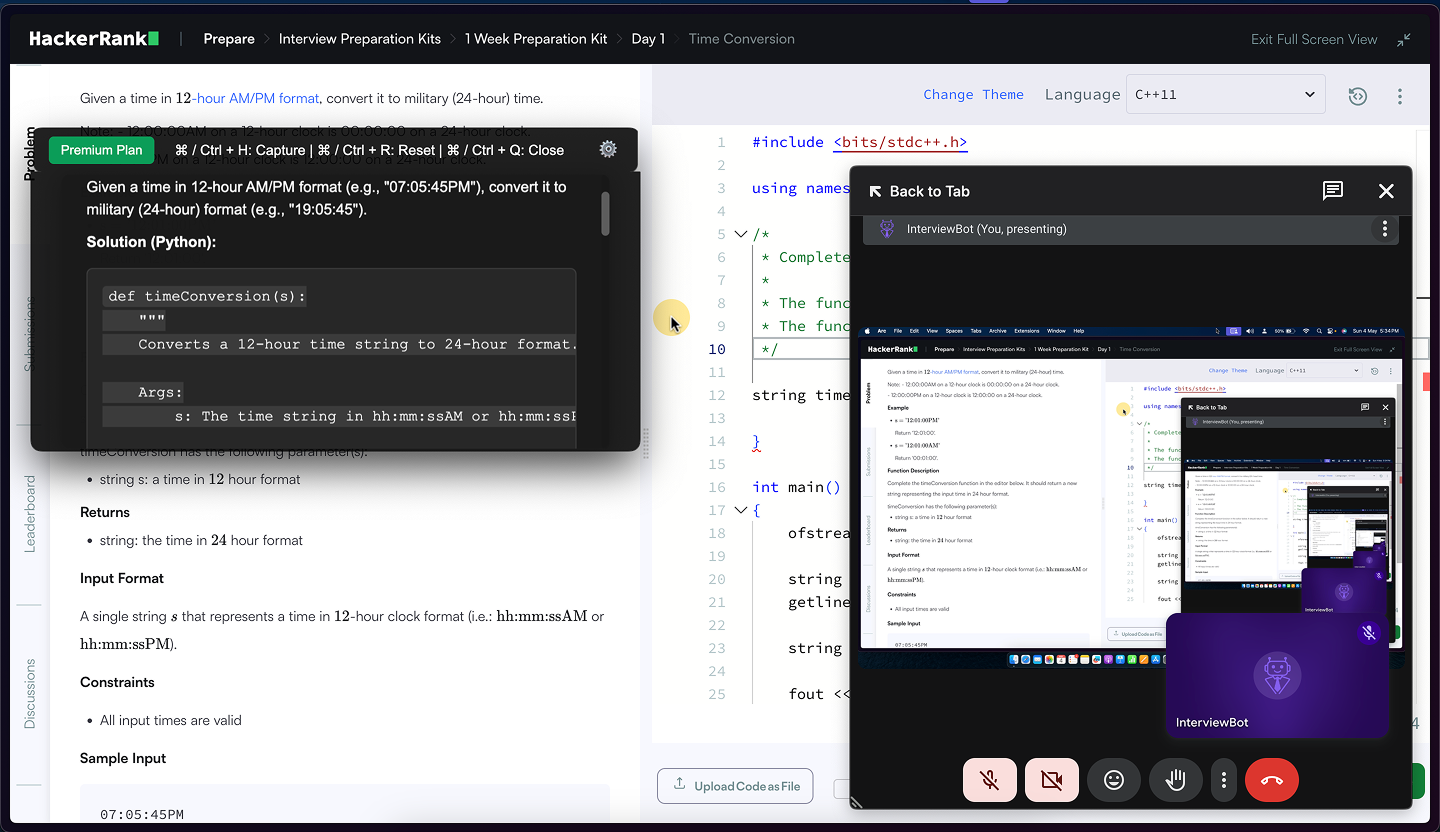Click the Change Theme link
The width and height of the screenshot is (1440, 832).
tap(973, 93)
